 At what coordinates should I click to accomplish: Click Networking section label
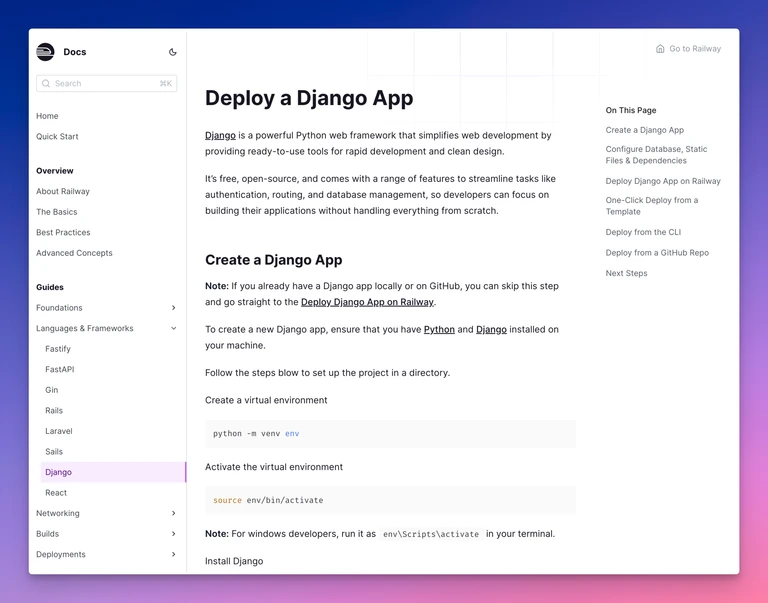[58, 513]
